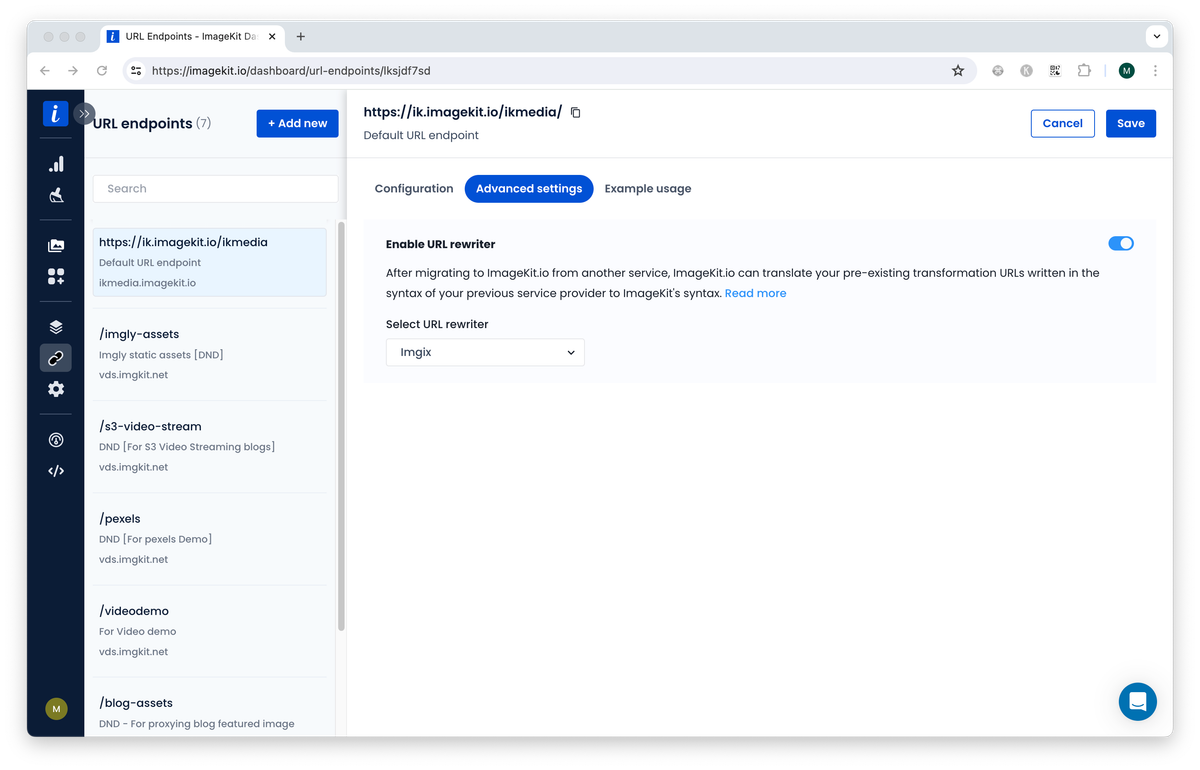Click the endpoint list scrollbar

pos(341,427)
